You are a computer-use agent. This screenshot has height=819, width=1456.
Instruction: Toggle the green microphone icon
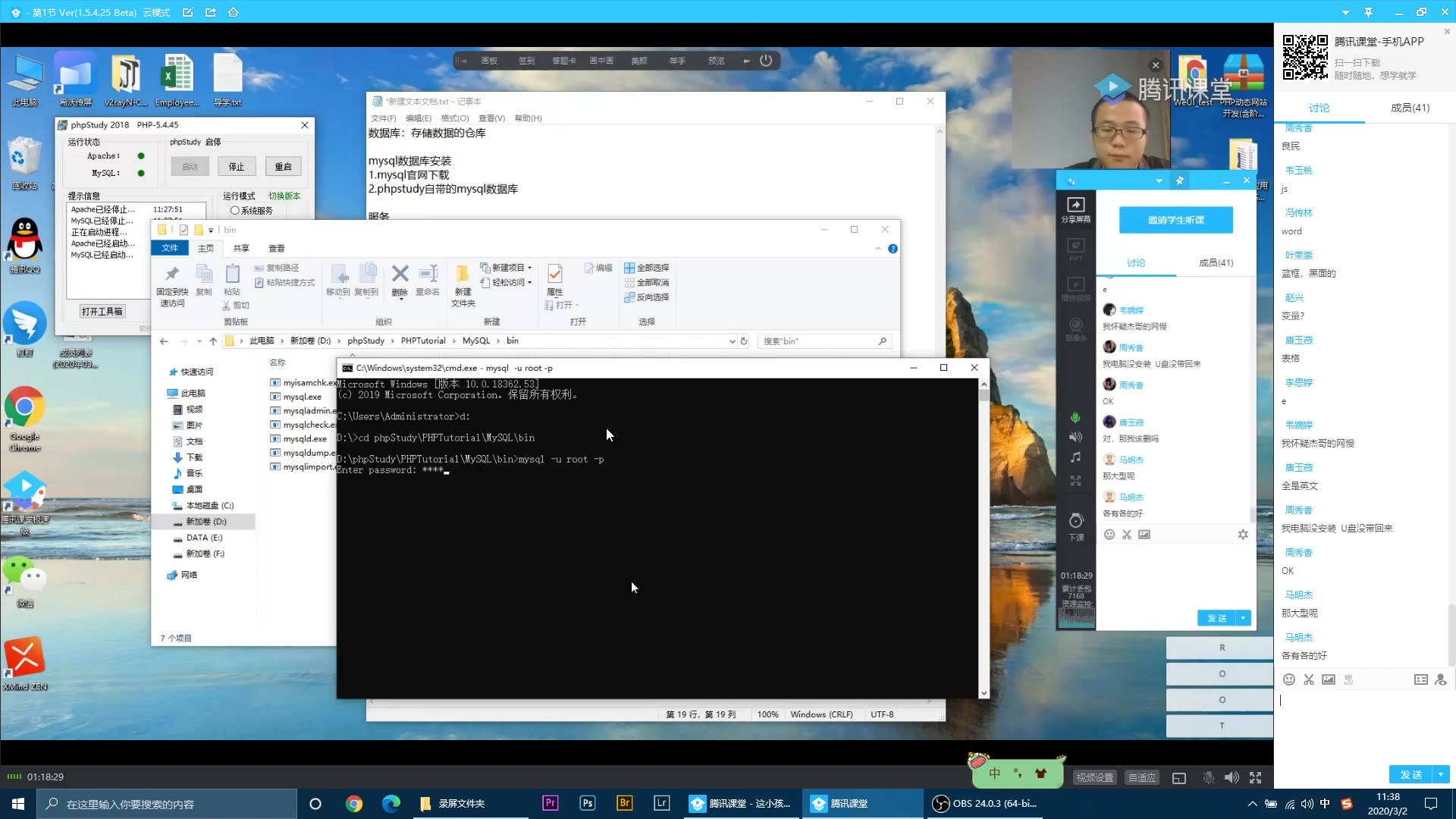coord(1075,417)
